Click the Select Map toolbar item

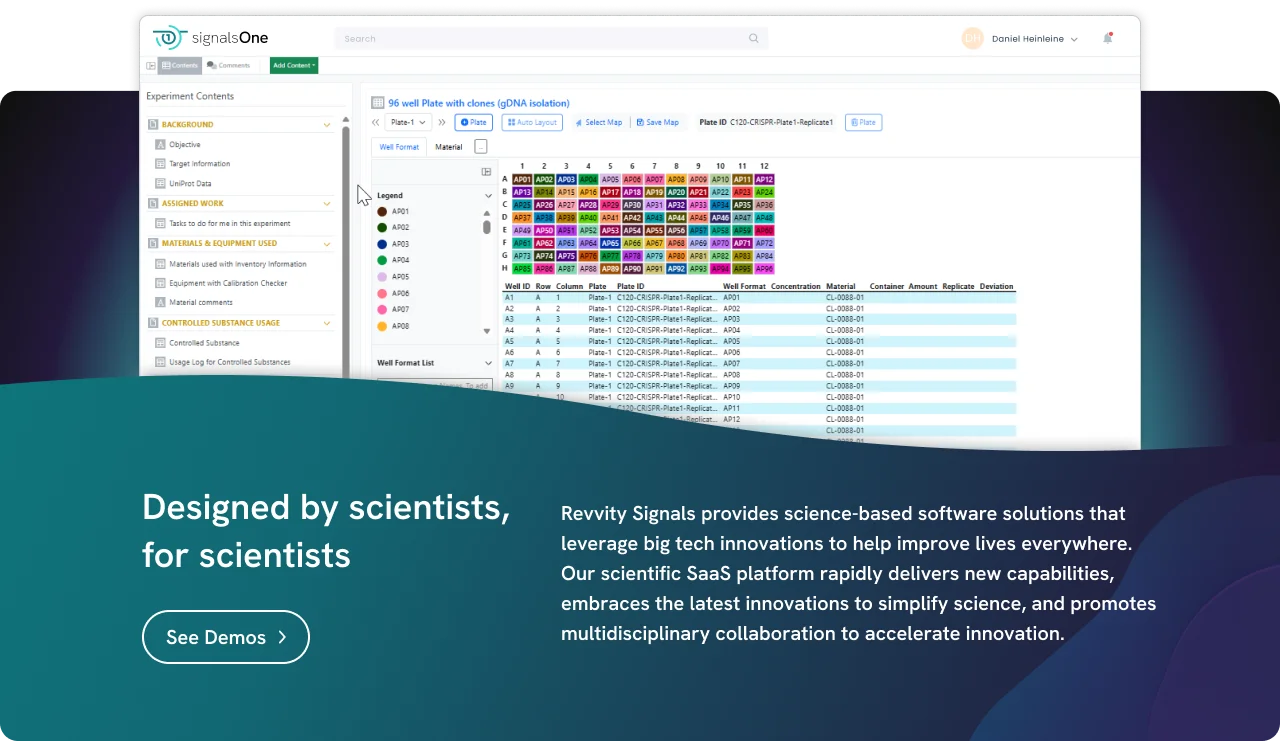point(598,123)
